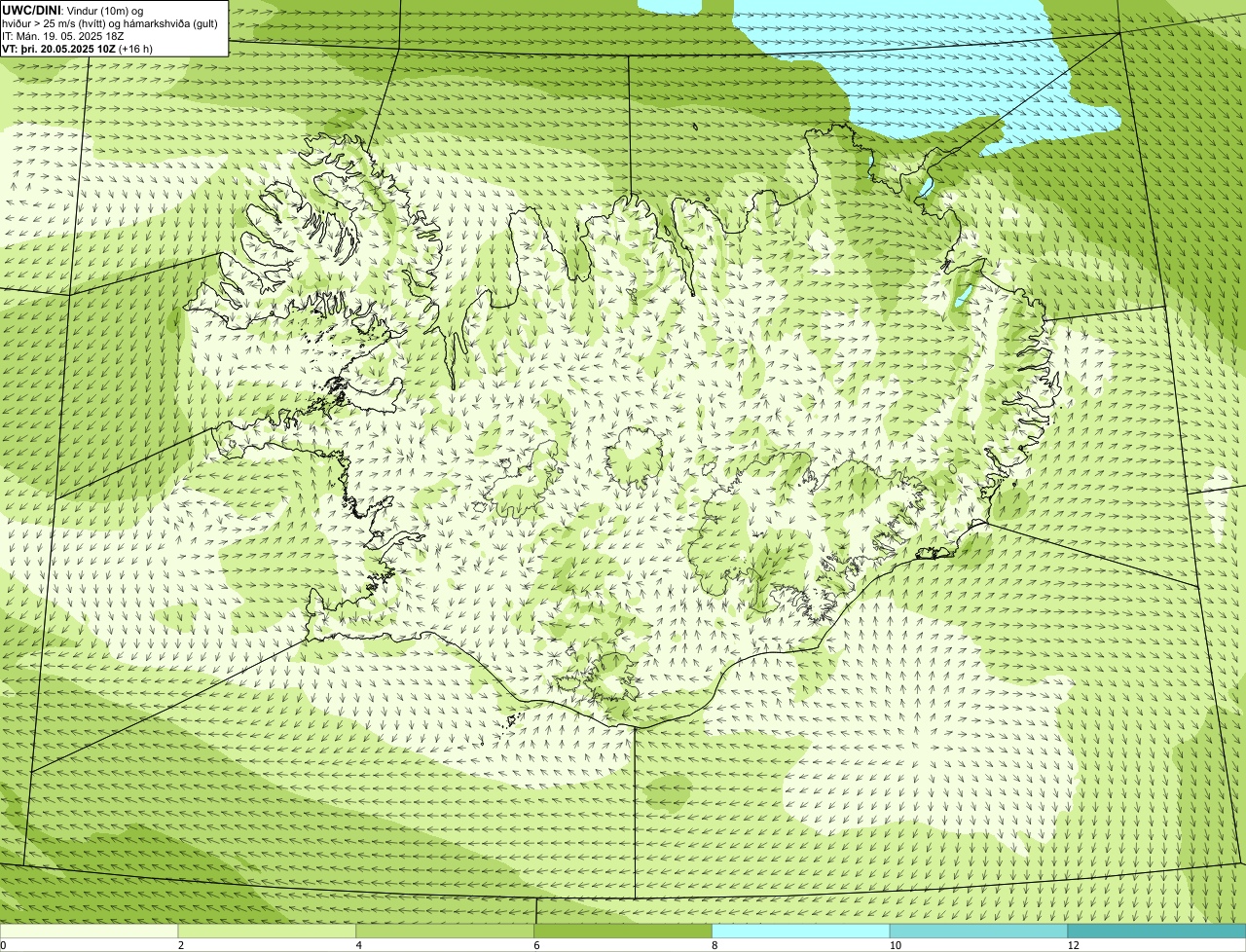Screen dimensions: 1246x952
Task: Click the '2' tick label on the color scale
Action: [x=181, y=945]
